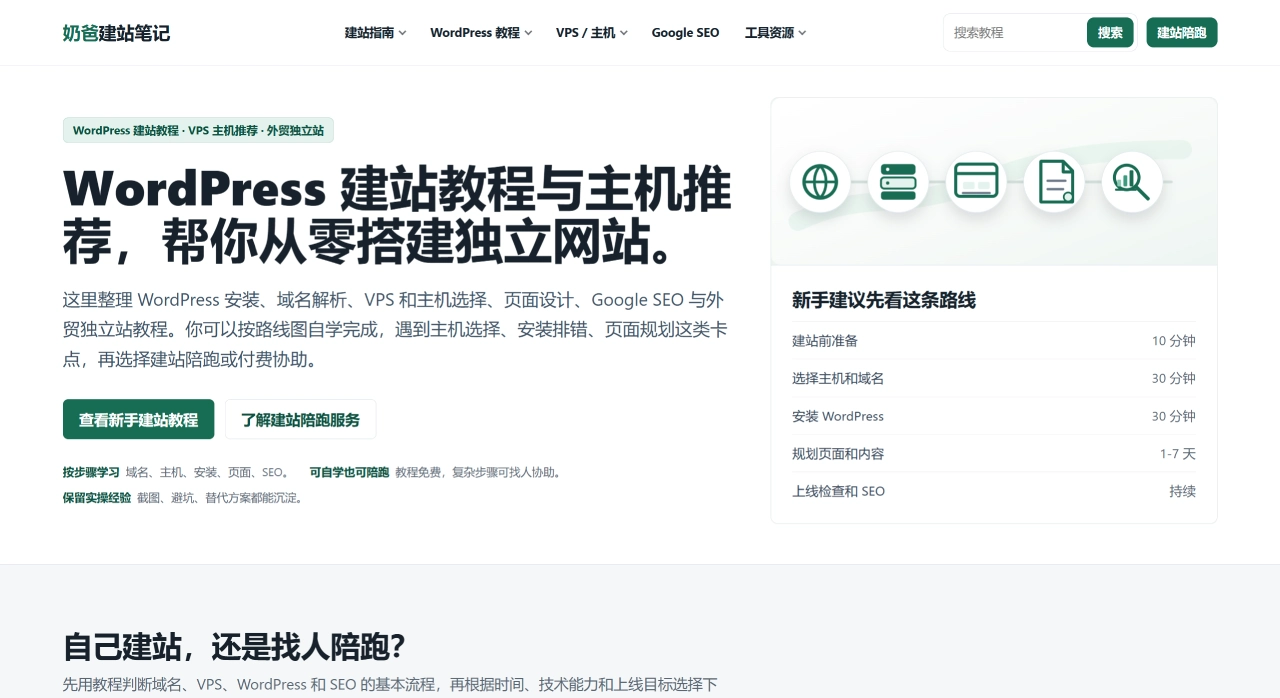1280x698 pixels.
Task: Open the 选择主机和域名 route step
Action: (994, 378)
